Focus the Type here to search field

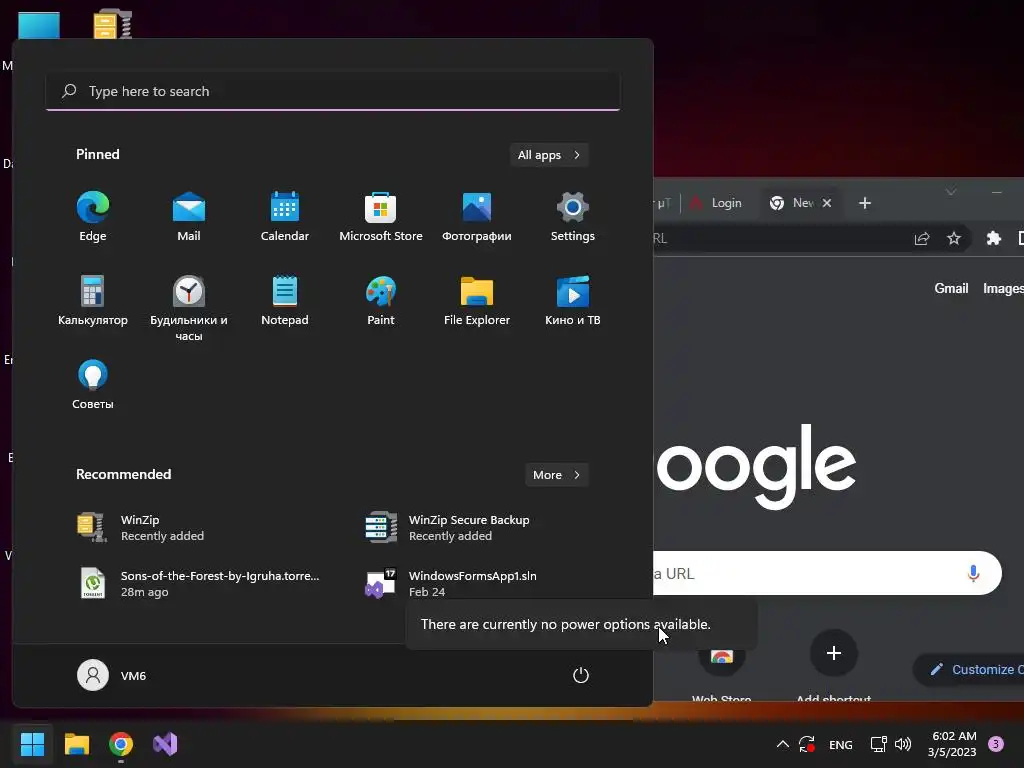pyautogui.click(x=333, y=91)
